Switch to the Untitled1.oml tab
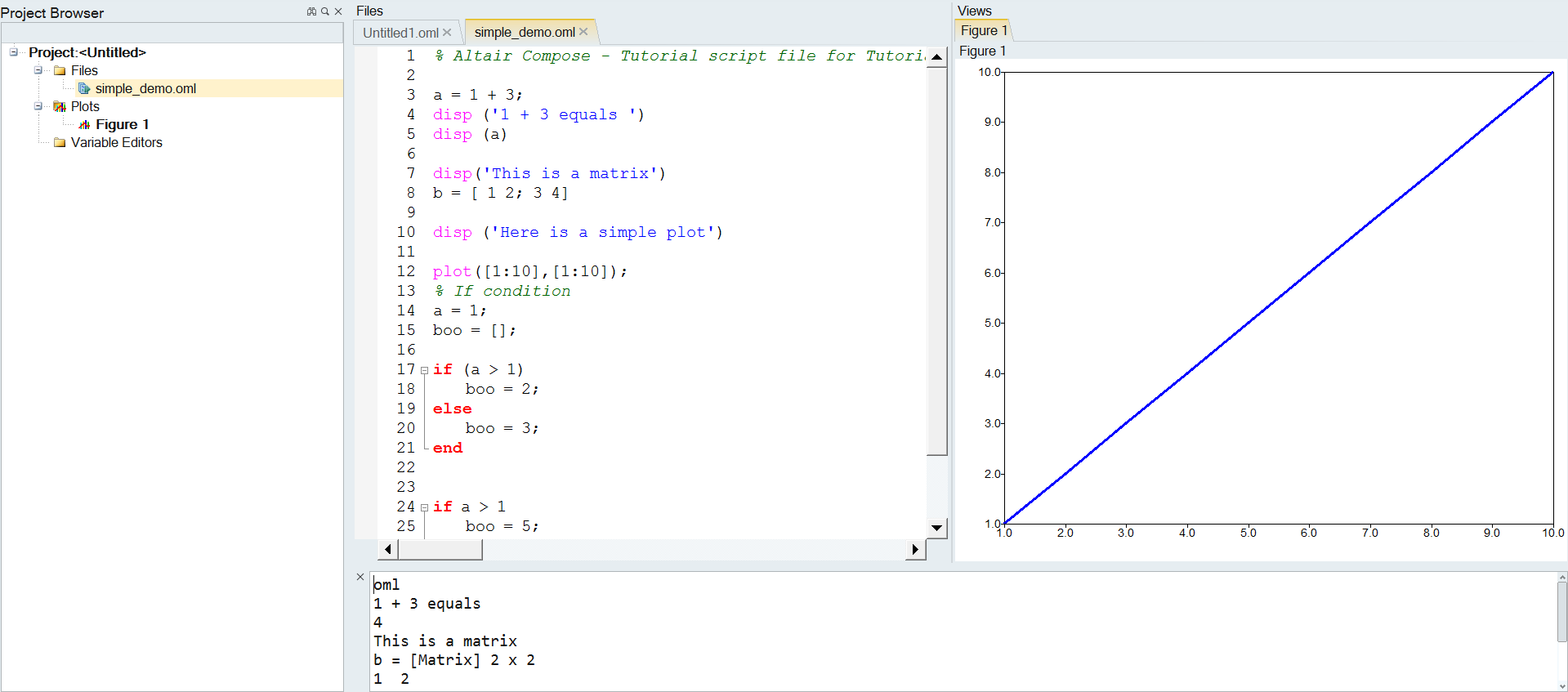This screenshot has width=1568, height=692. [x=400, y=33]
